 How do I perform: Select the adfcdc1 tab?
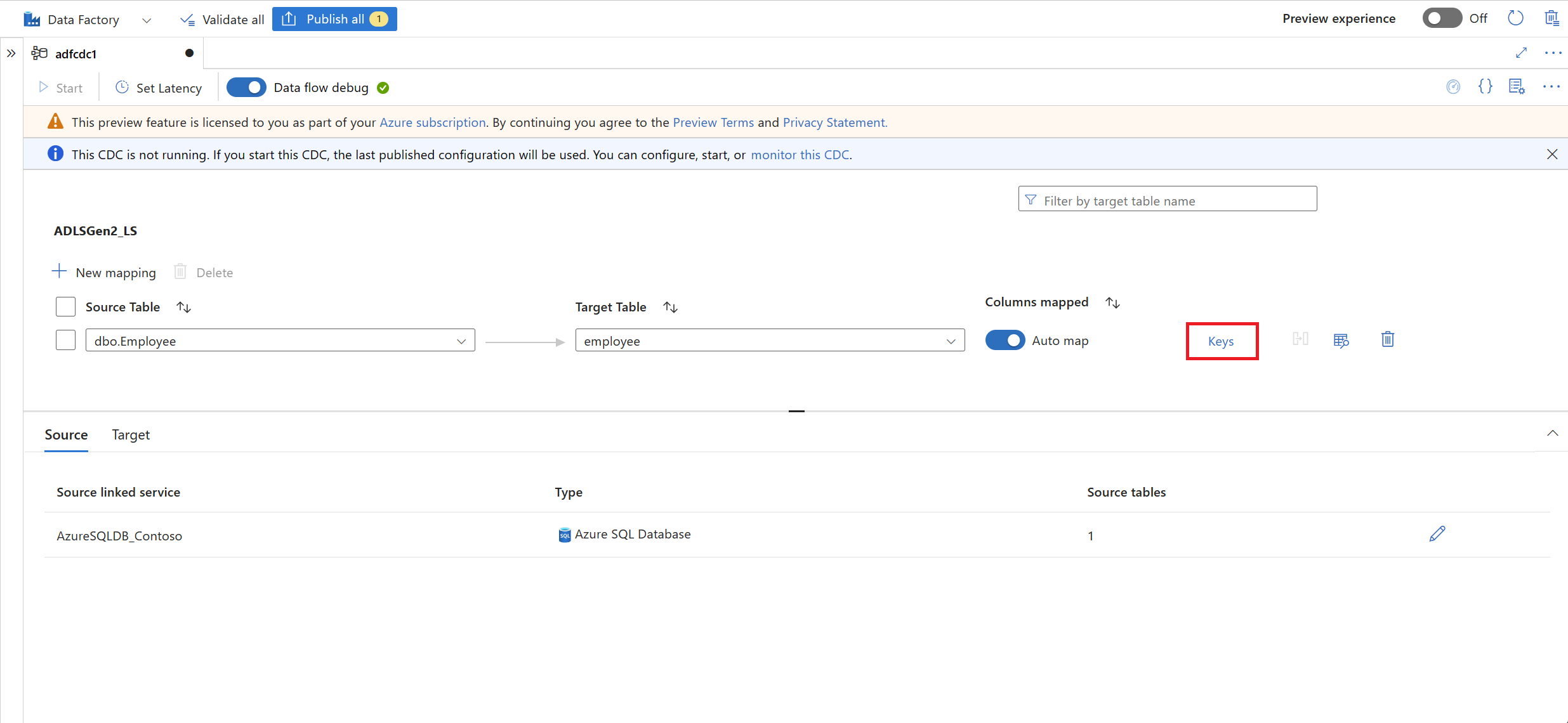point(113,54)
